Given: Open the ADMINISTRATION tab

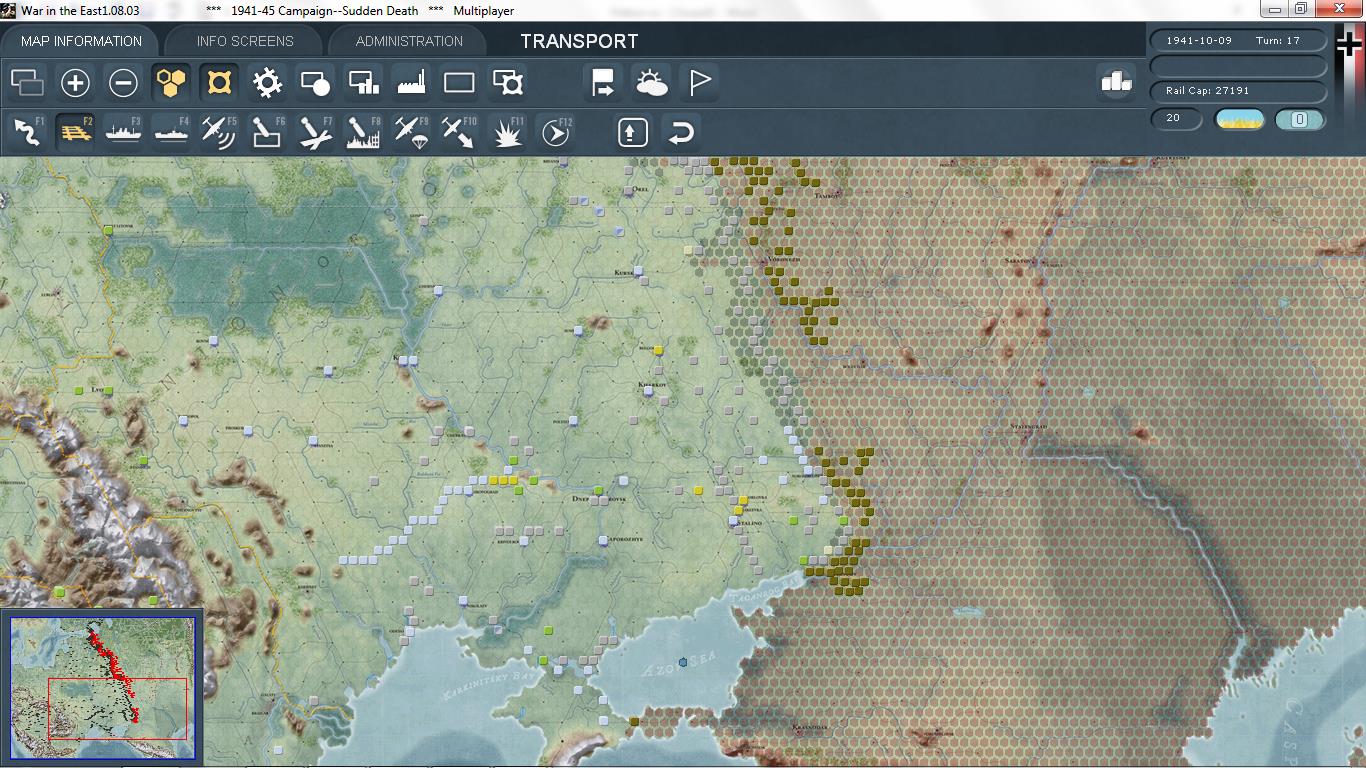Looking at the screenshot, I should point(409,41).
